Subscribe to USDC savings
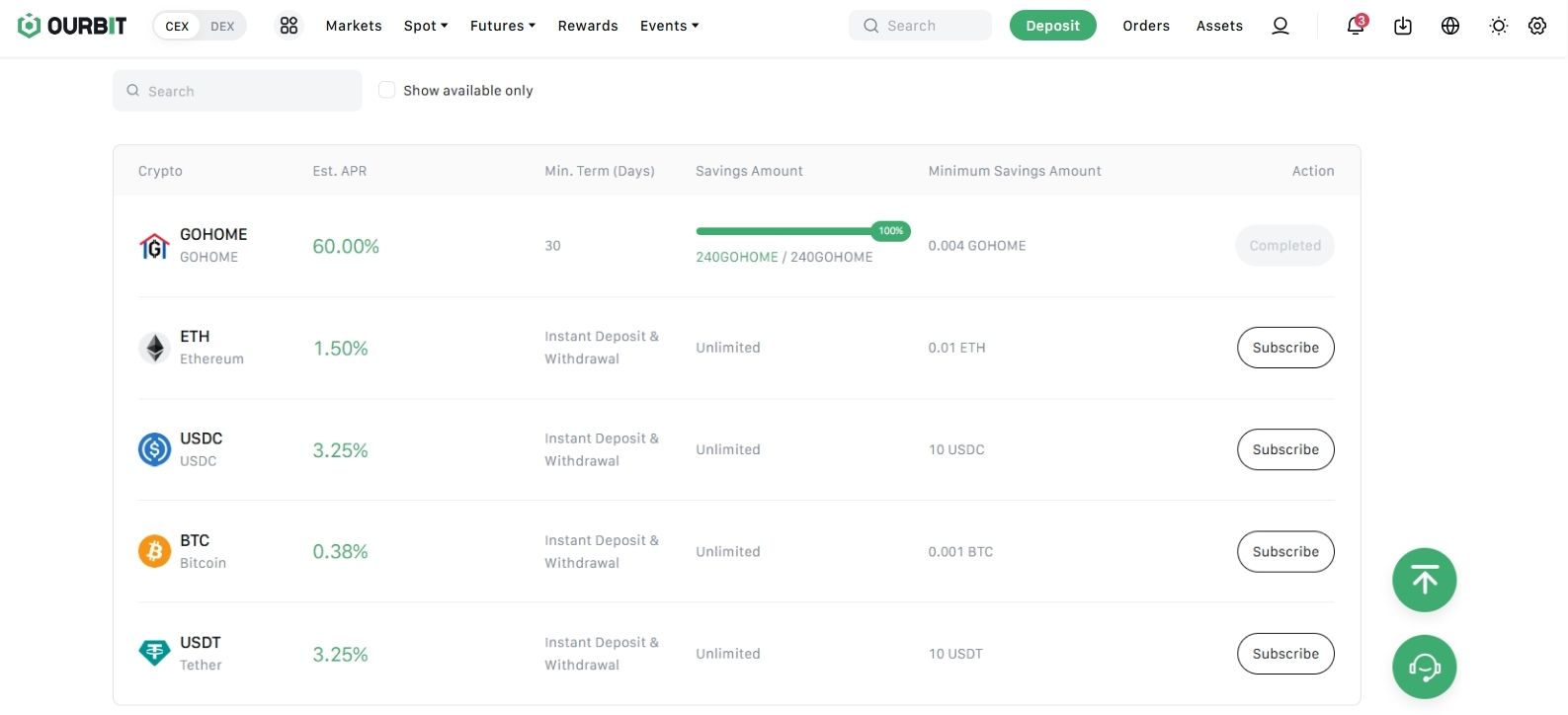This screenshot has width=1568, height=715. coord(1285,449)
